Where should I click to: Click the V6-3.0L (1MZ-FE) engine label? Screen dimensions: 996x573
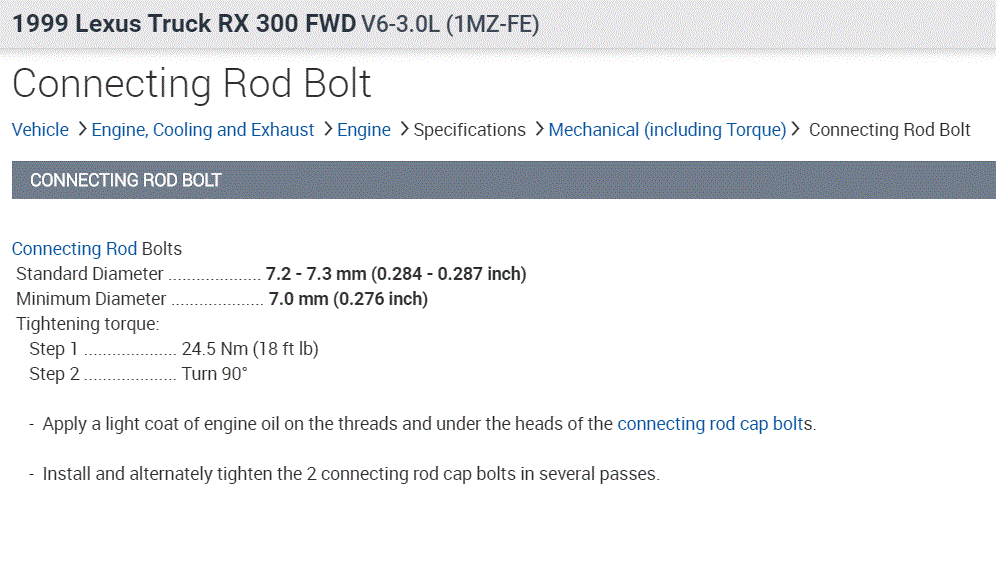point(450,23)
